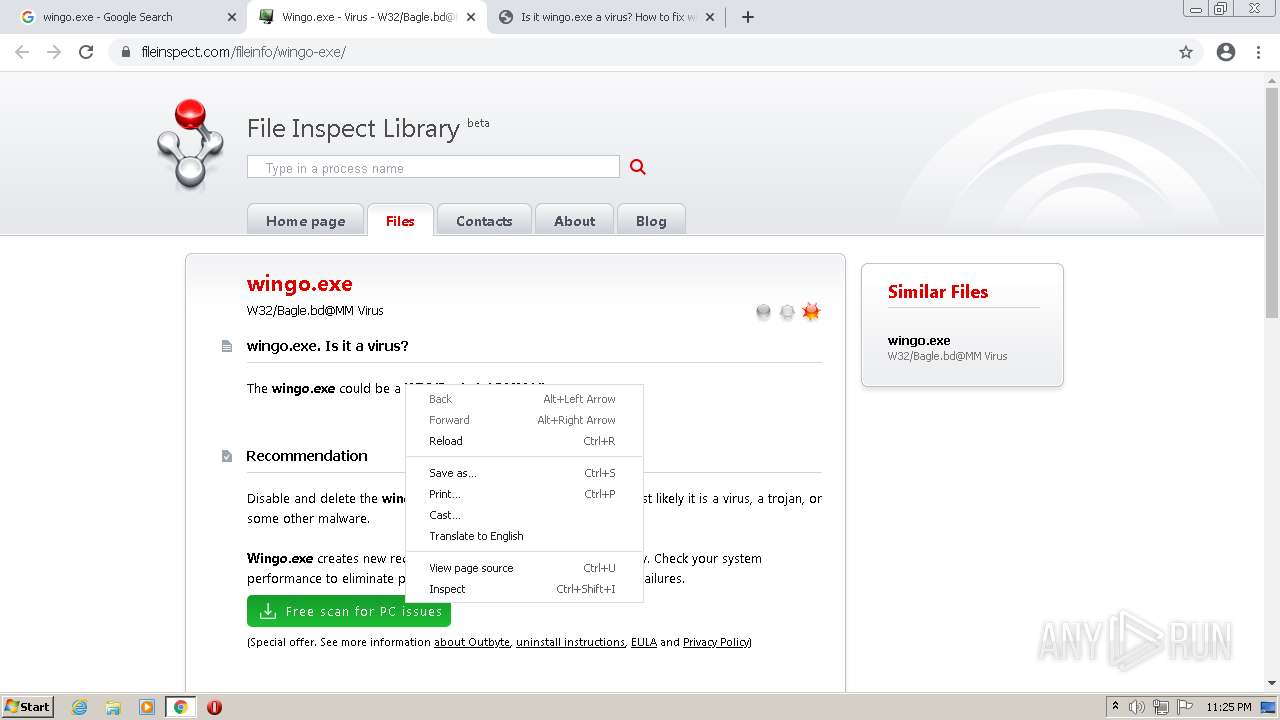Click the network tray icon

coord(1161,707)
